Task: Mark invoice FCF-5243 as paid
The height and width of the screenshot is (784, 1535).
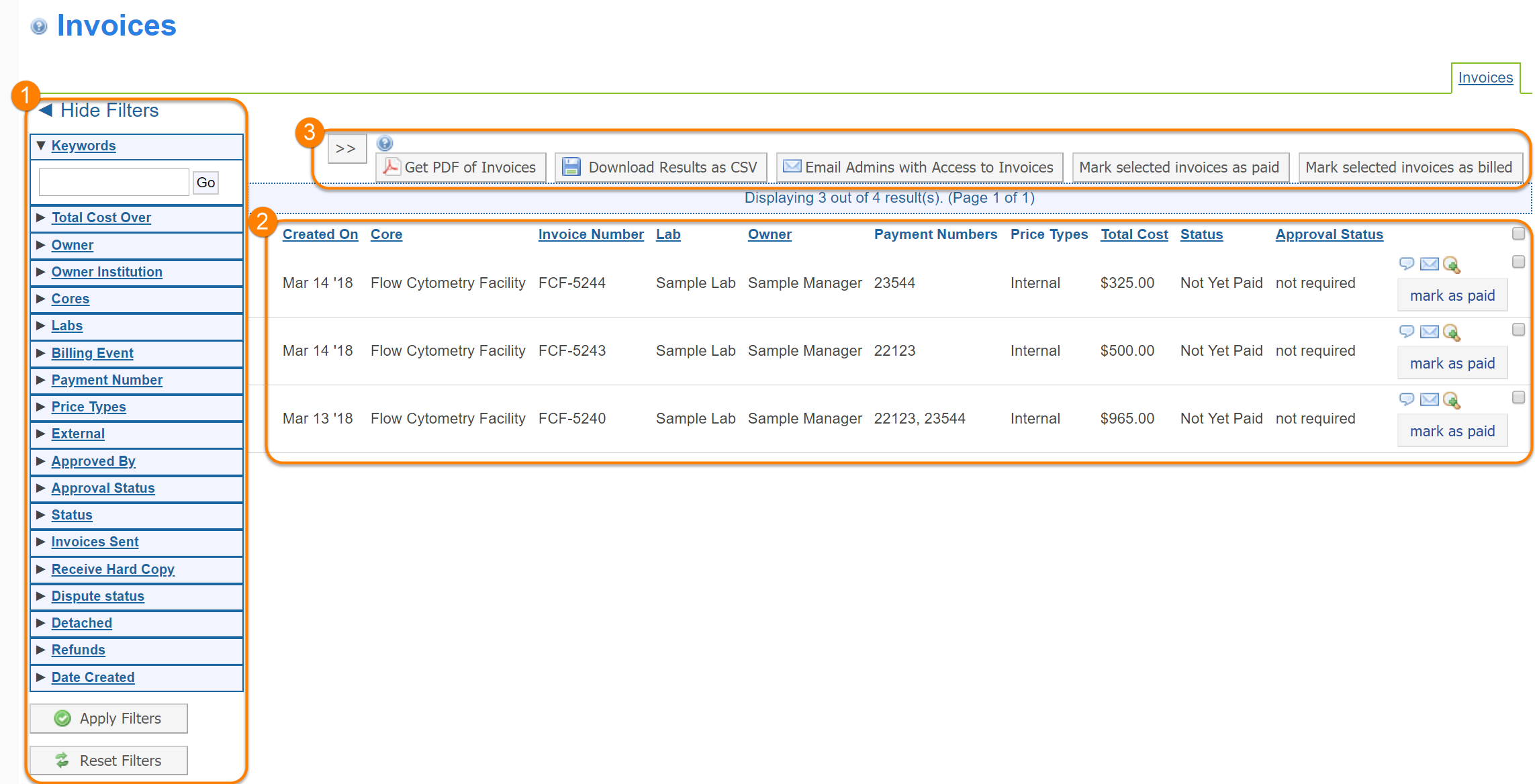Action: [1452, 363]
